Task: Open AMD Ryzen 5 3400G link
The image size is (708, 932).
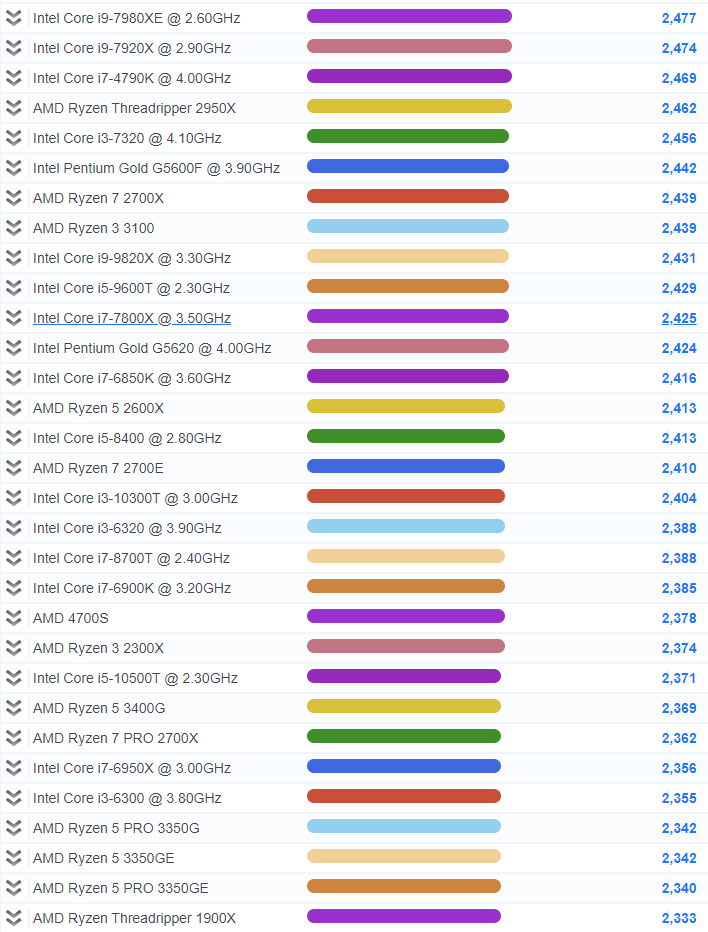Action: click(x=99, y=709)
